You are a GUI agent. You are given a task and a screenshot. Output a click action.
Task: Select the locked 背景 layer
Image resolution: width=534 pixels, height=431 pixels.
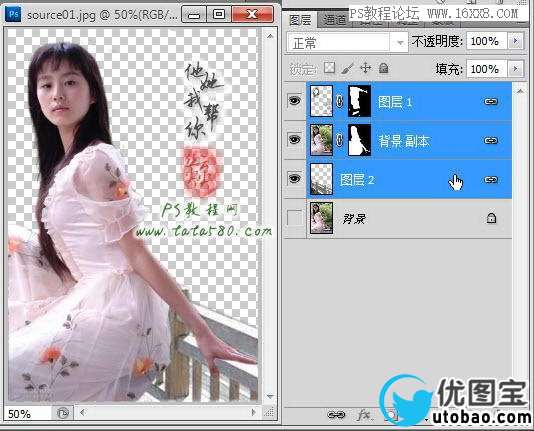pyautogui.click(x=409, y=219)
